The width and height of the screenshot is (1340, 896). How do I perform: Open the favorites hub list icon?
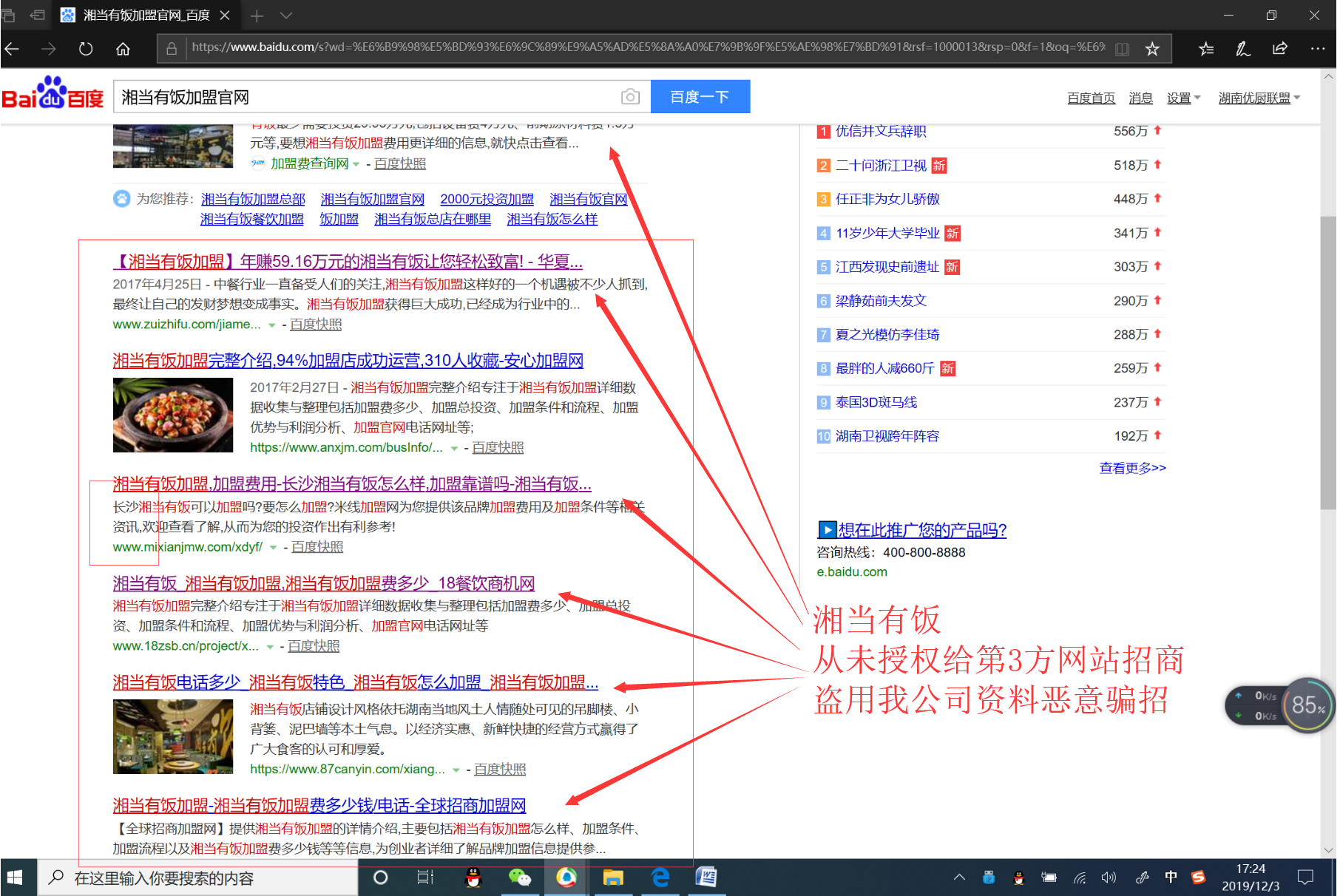coord(1206,49)
